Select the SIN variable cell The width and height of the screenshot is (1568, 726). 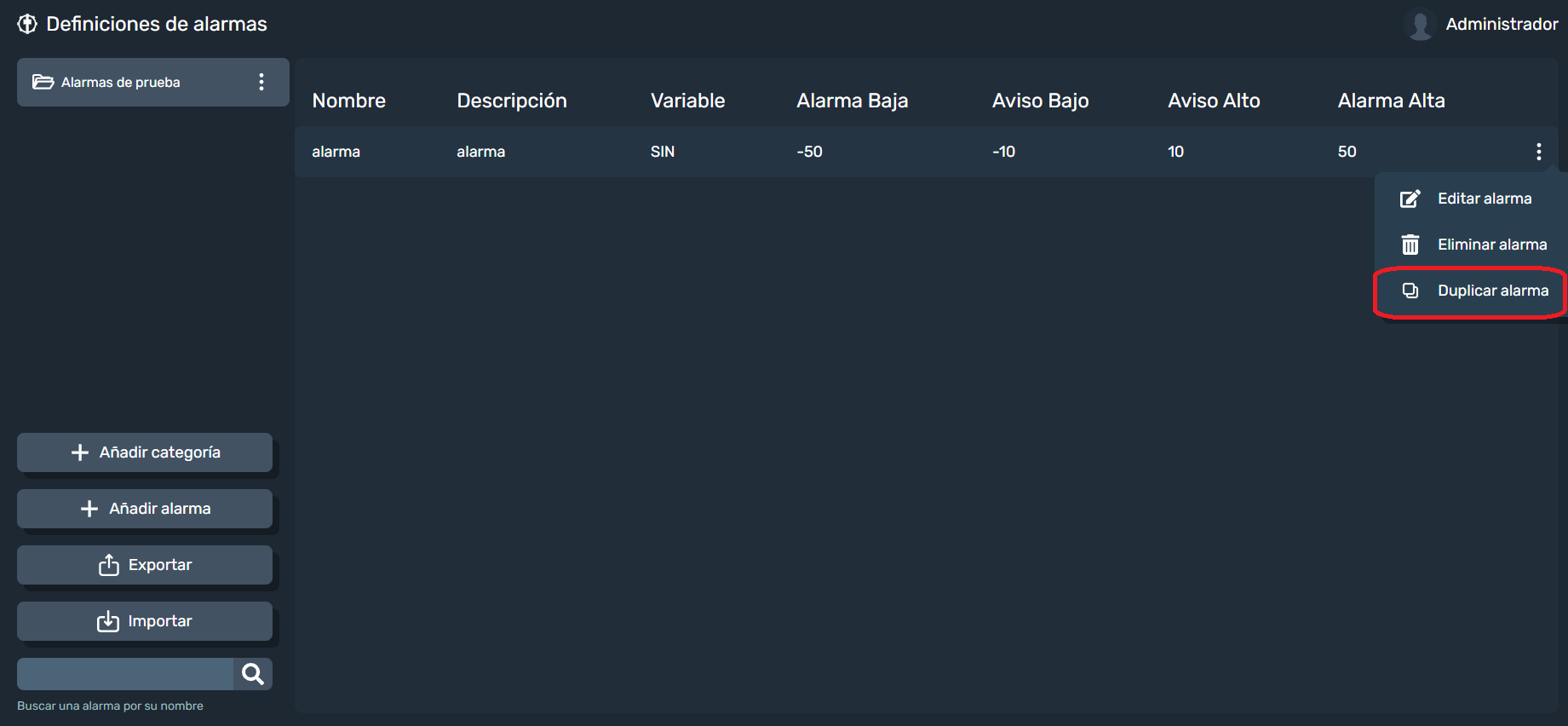click(663, 152)
